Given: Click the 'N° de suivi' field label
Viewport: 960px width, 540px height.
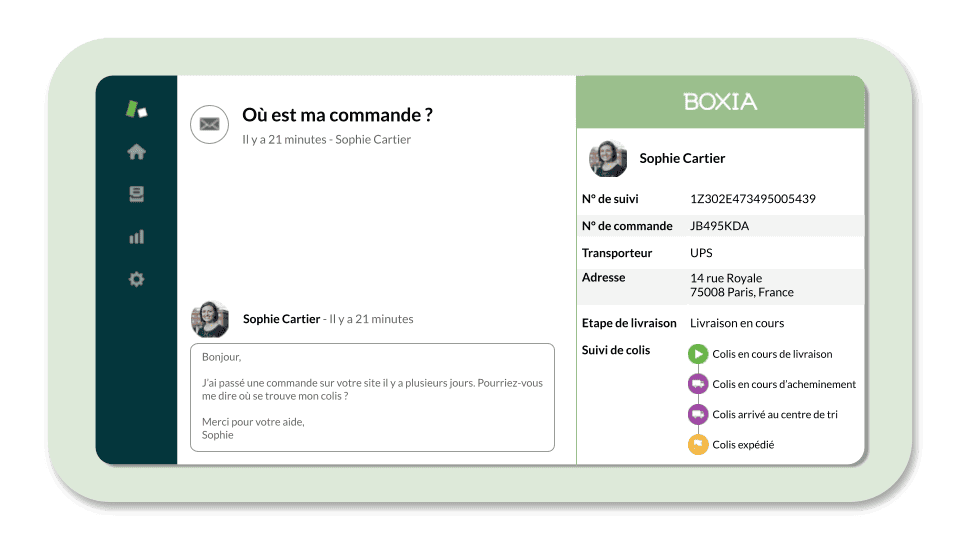Looking at the screenshot, I should click(x=610, y=199).
